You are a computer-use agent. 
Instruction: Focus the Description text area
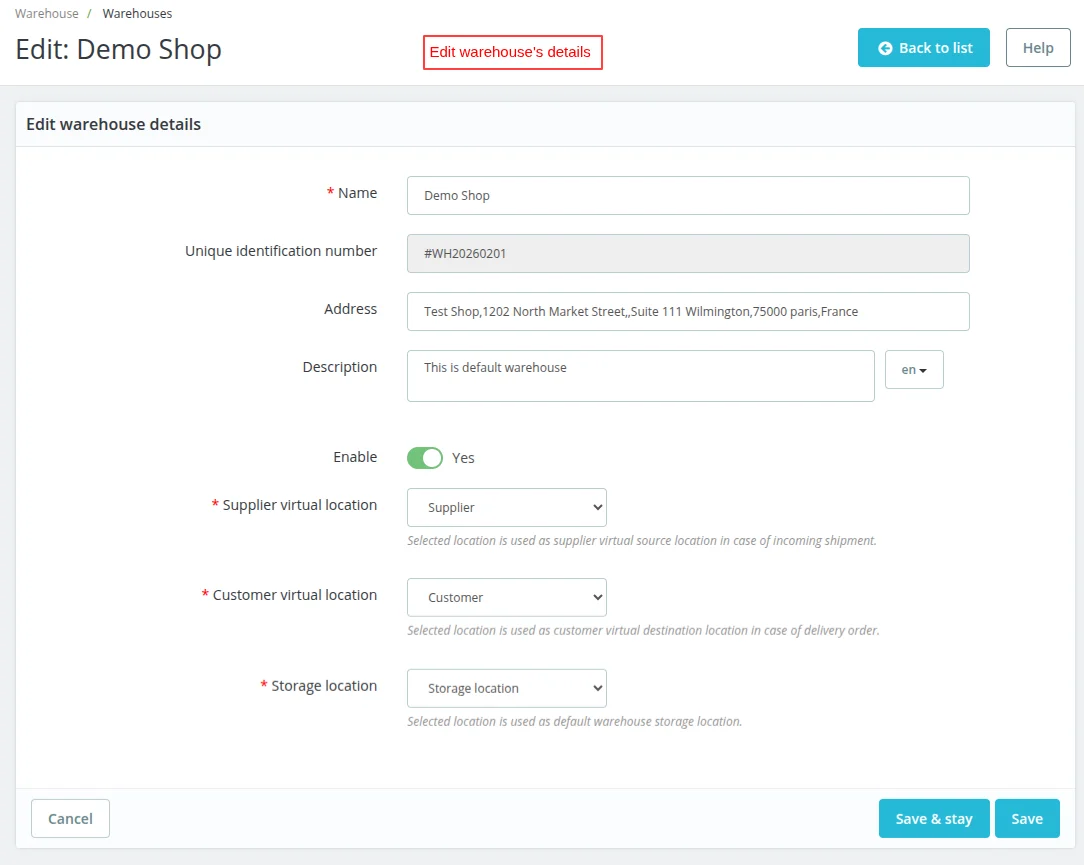(x=640, y=376)
